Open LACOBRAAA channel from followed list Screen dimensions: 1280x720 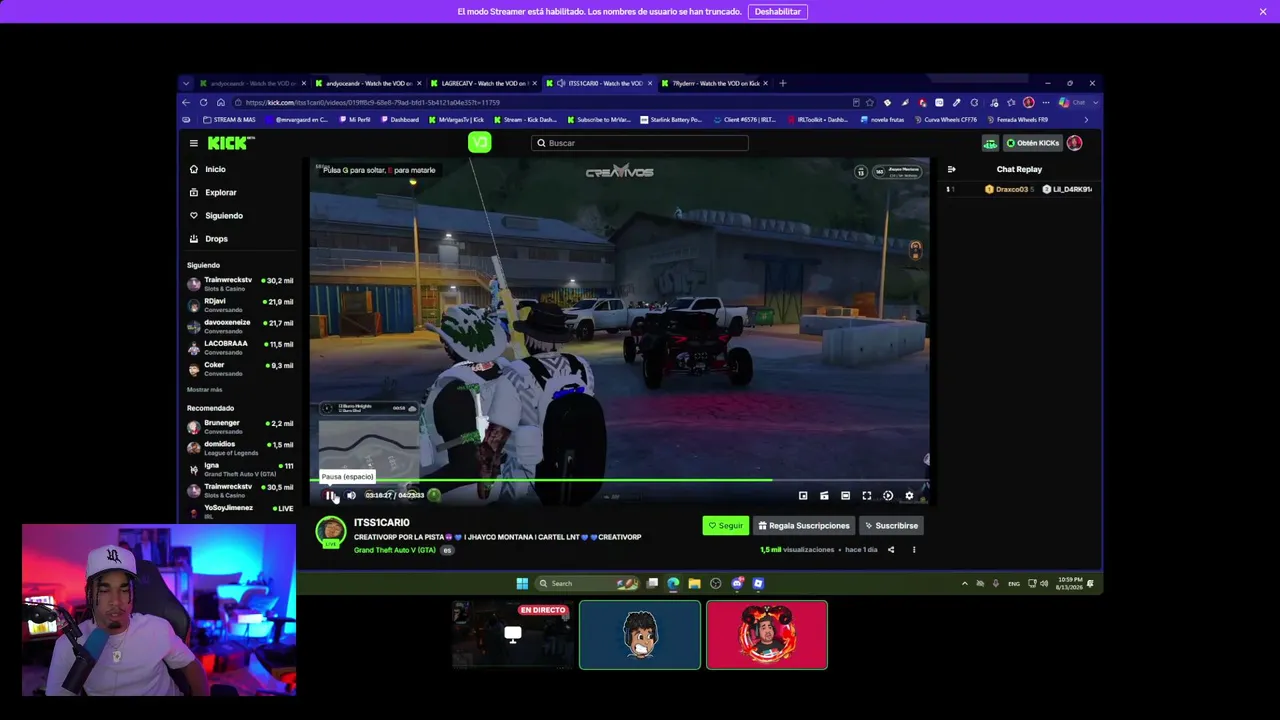pyautogui.click(x=240, y=347)
